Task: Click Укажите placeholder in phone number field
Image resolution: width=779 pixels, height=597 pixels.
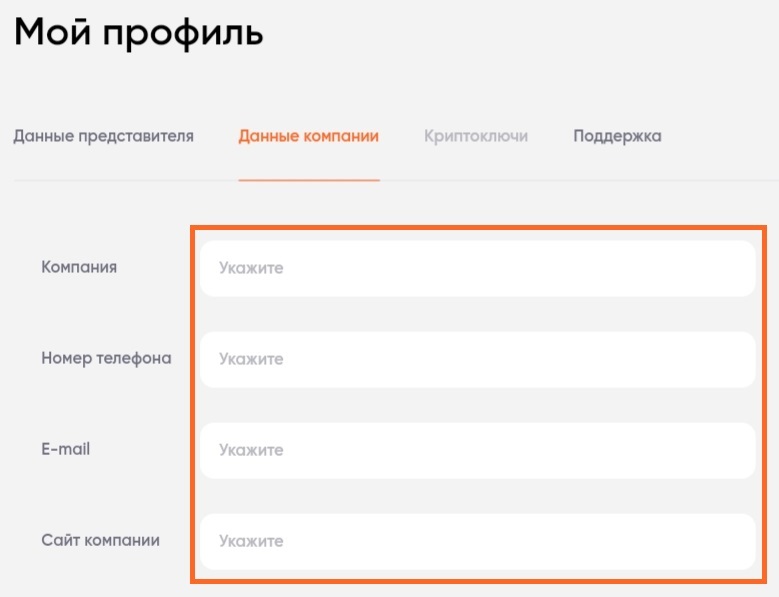Action: (x=251, y=360)
